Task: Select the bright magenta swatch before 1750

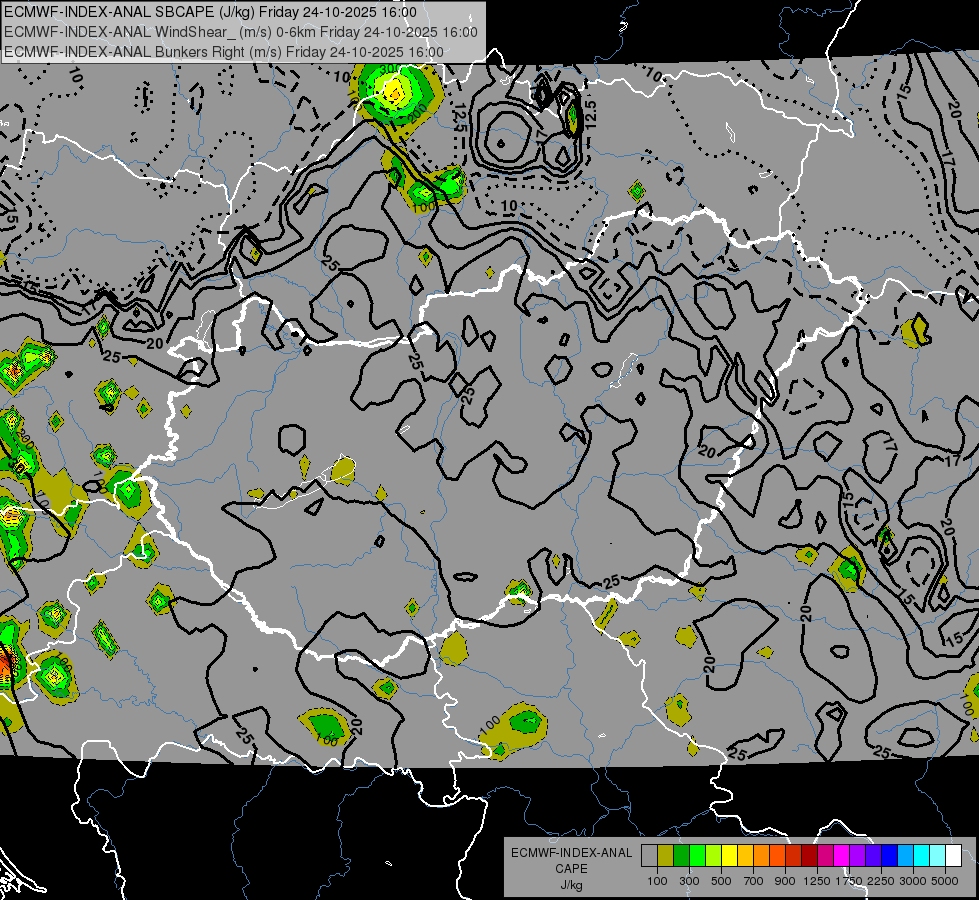Action: click(842, 856)
